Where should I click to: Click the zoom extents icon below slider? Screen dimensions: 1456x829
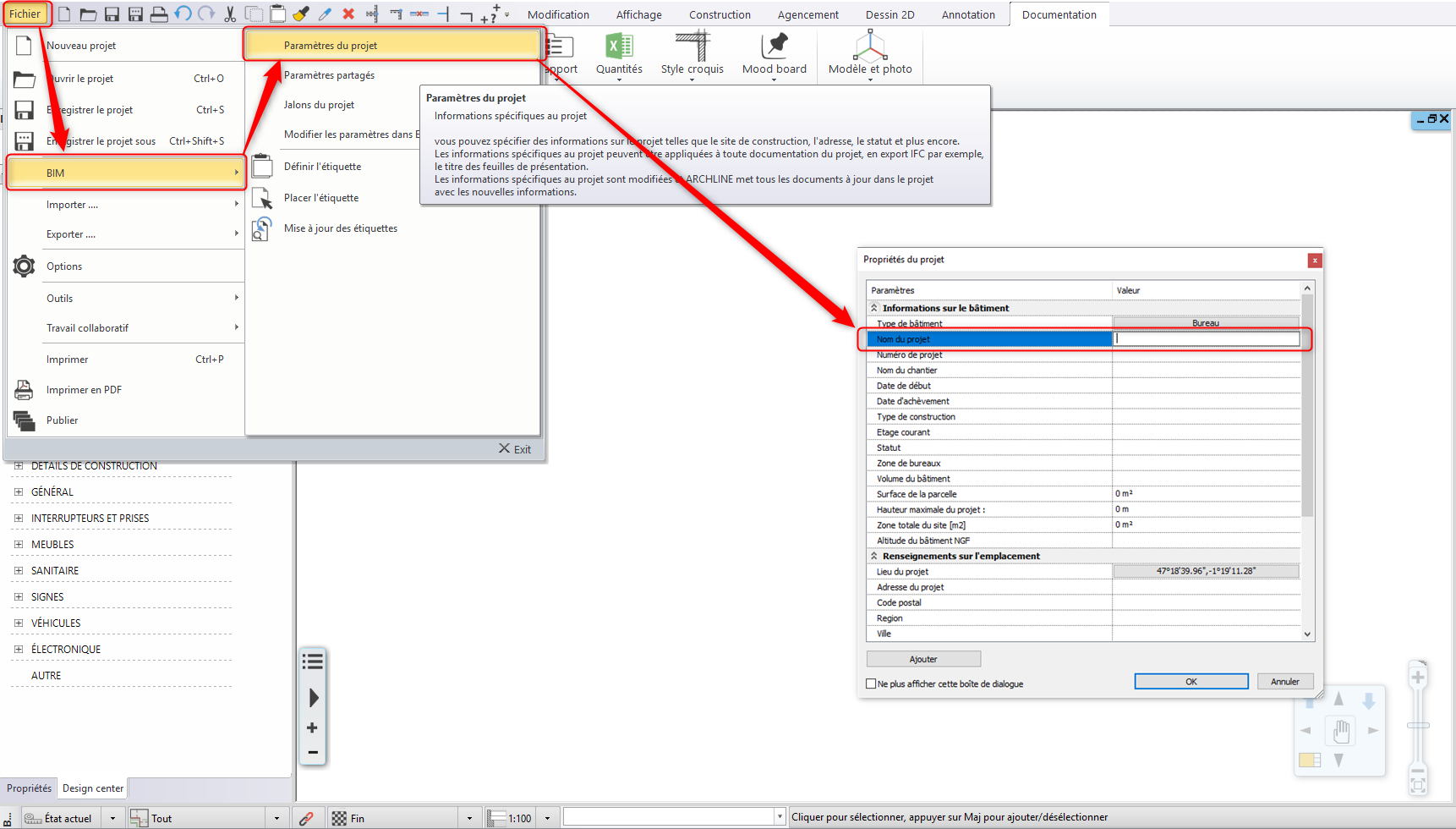tap(1418, 785)
